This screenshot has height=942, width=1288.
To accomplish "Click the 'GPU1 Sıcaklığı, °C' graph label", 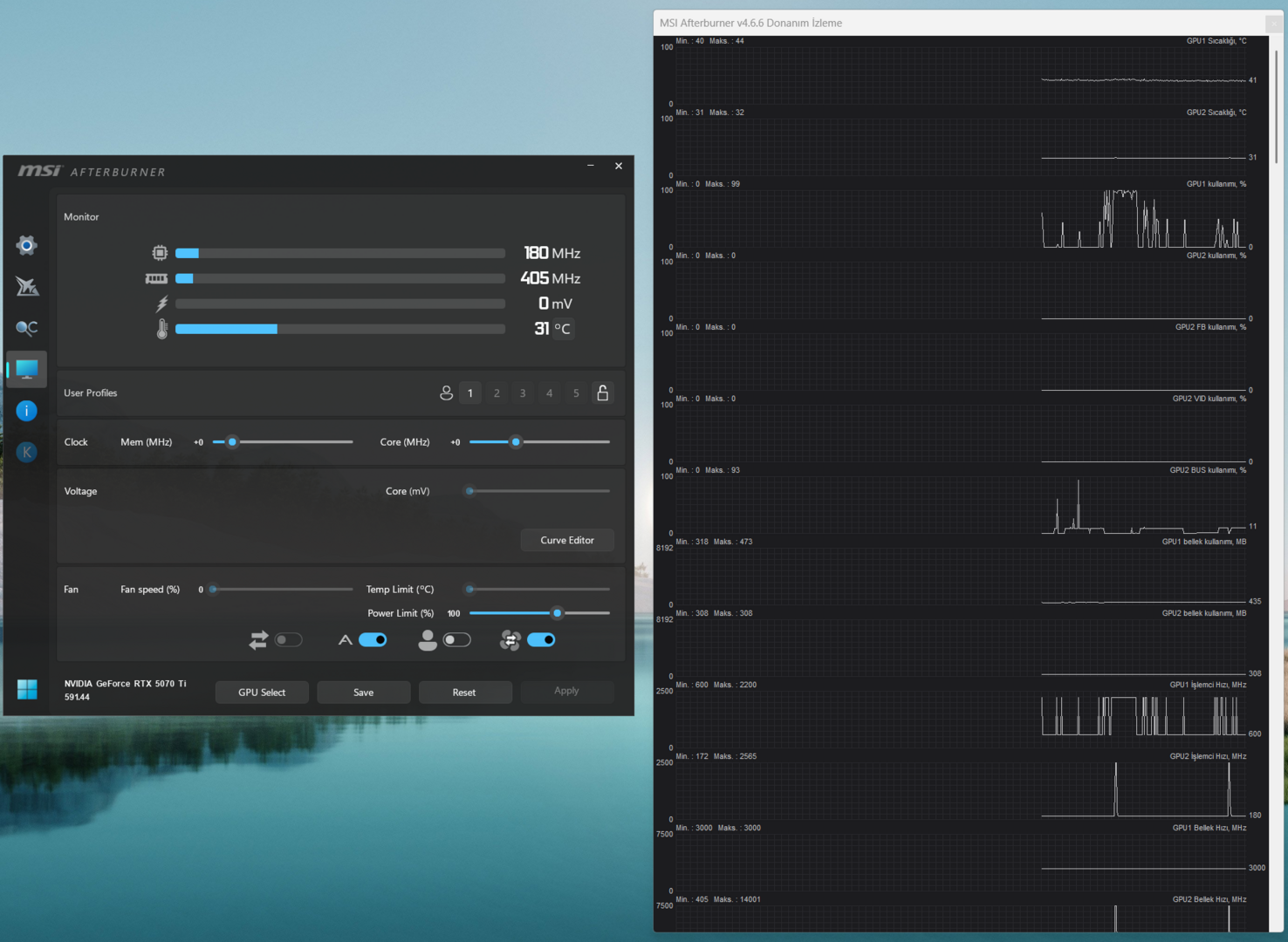I will click(1216, 41).
